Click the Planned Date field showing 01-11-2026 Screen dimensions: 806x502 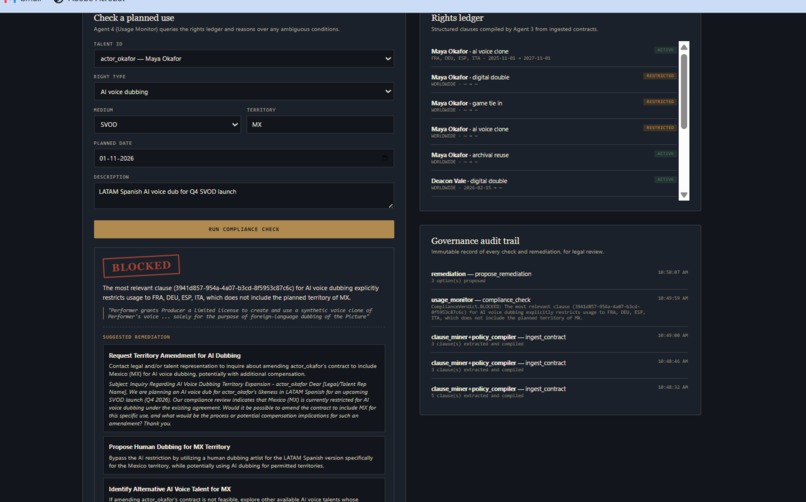pyautogui.click(x=244, y=158)
